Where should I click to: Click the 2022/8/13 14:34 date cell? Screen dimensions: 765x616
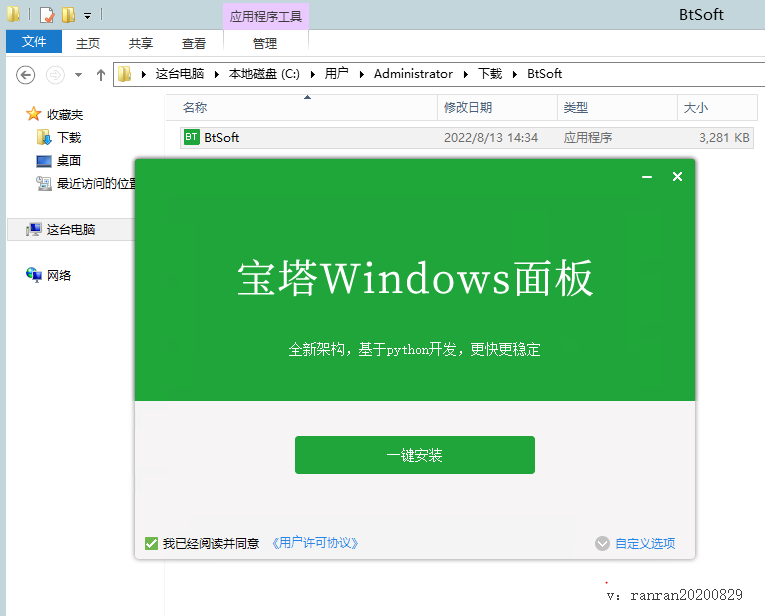(x=491, y=138)
